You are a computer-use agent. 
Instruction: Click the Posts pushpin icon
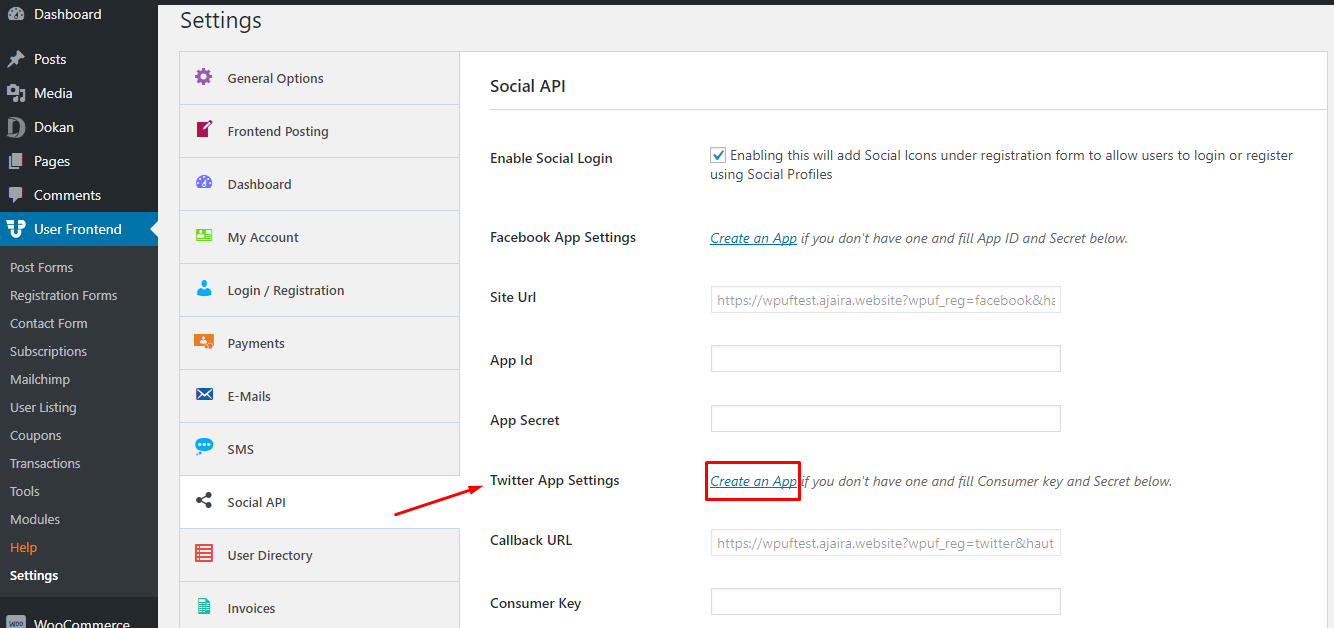(x=16, y=59)
